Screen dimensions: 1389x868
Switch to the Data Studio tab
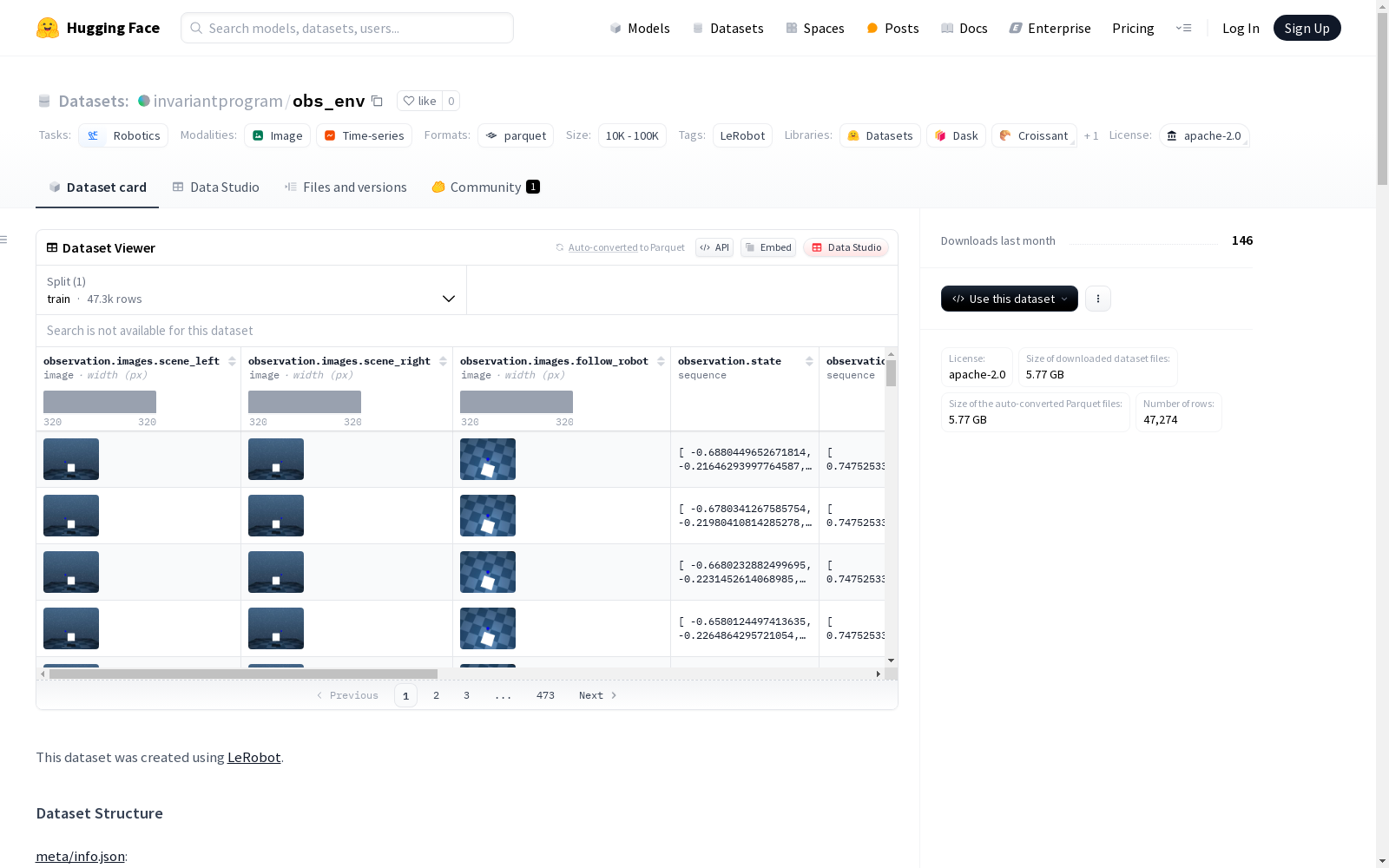216,187
